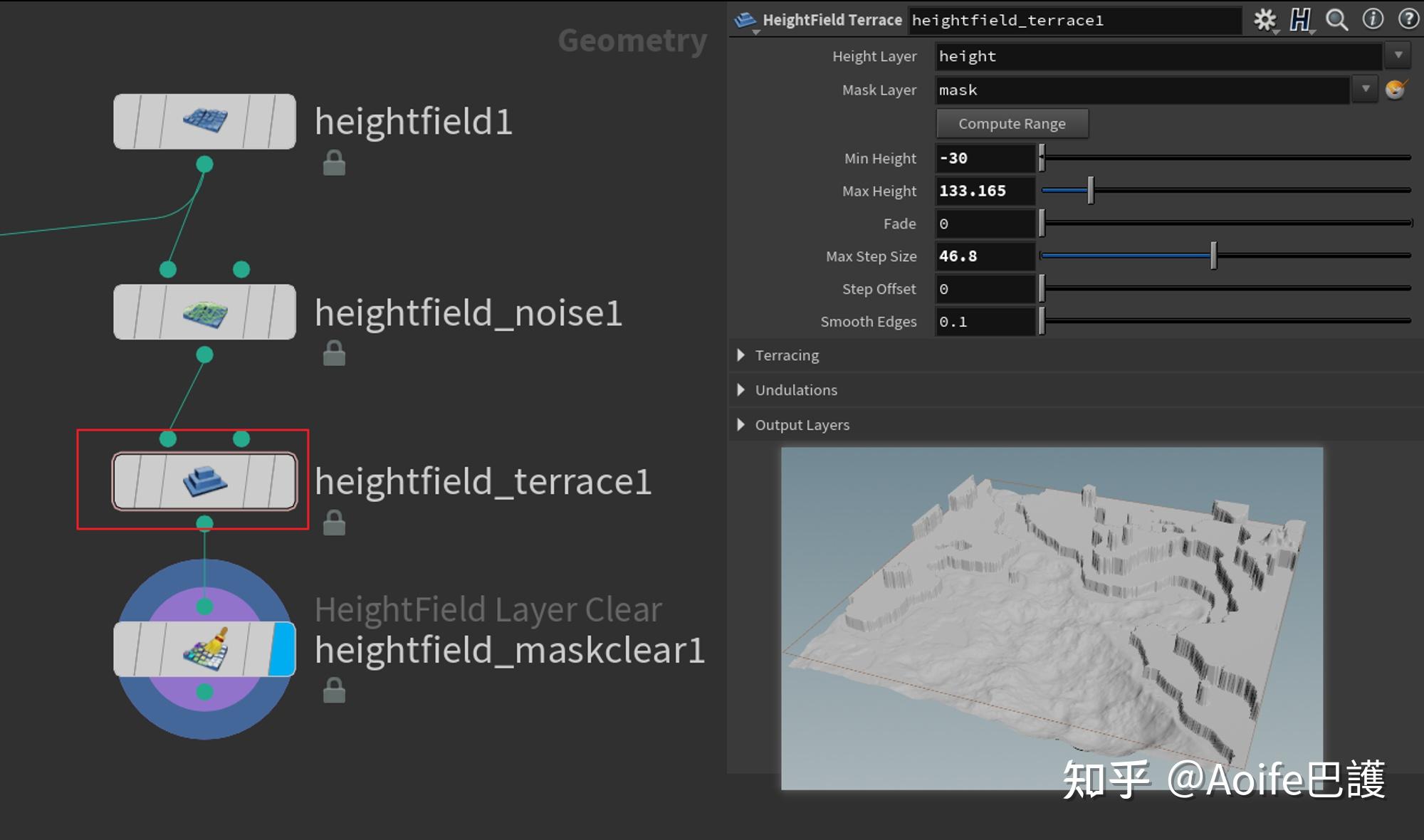Image resolution: width=1424 pixels, height=840 pixels.
Task: Click the gear settings icon in parameter header
Action: coord(1265,20)
